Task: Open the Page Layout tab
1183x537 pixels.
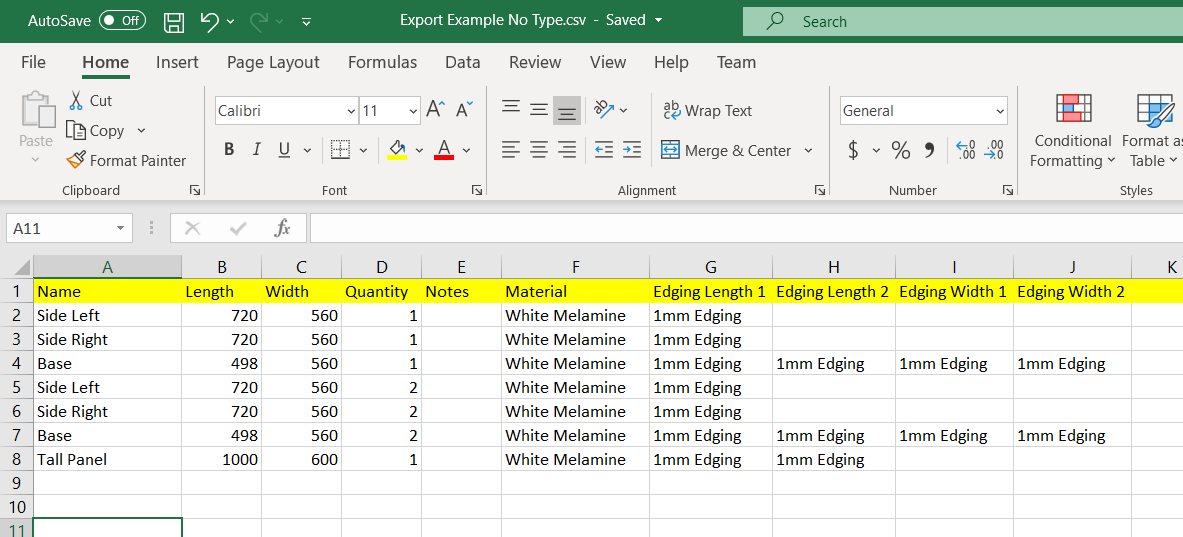Action: [273, 62]
